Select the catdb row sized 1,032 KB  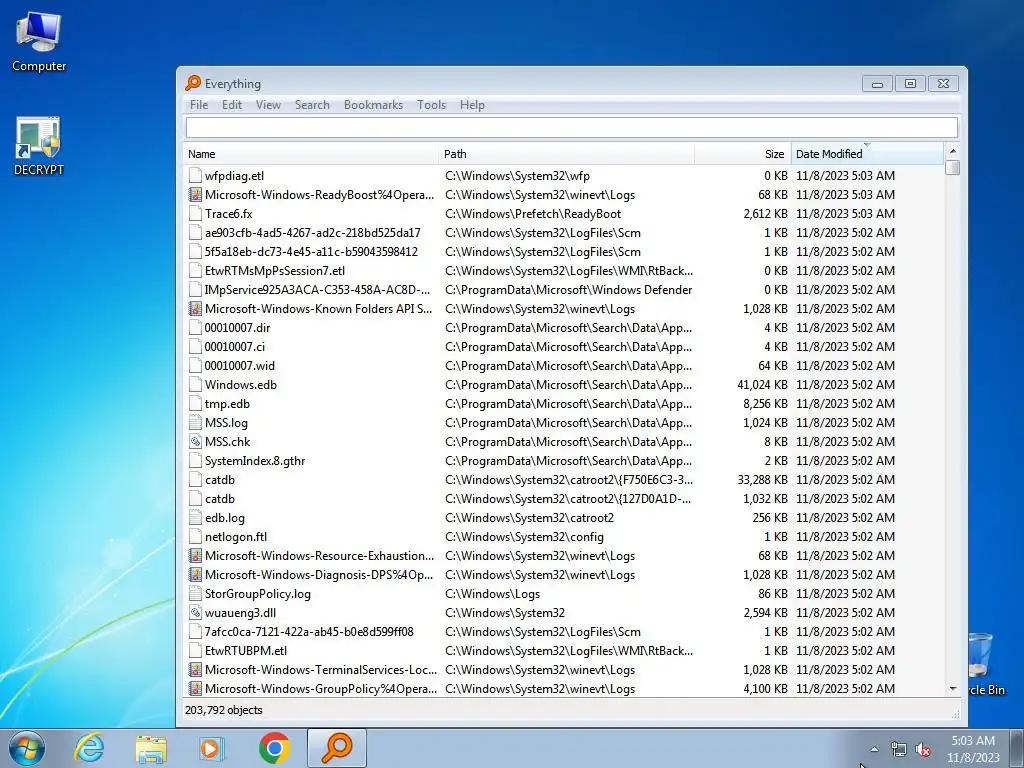click(564, 499)
